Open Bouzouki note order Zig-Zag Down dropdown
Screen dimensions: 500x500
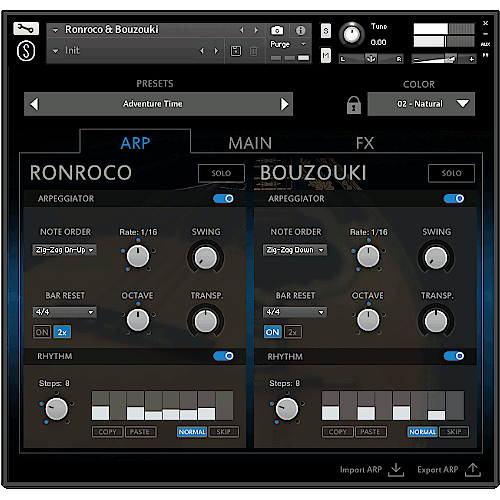point(295,250)
